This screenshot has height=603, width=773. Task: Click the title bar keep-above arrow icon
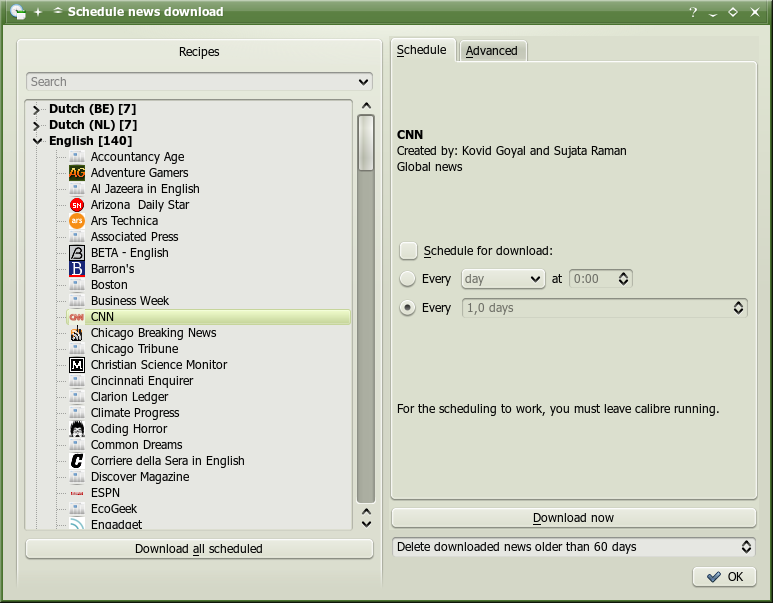click(58, 11)
